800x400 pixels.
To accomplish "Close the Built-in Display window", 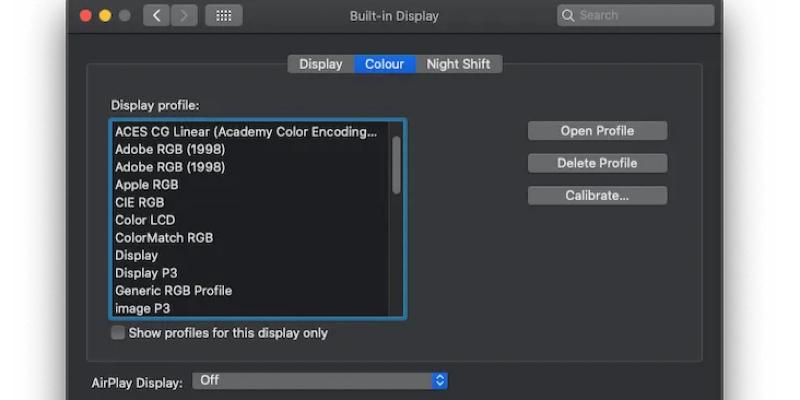I will (x=85, y=16).
